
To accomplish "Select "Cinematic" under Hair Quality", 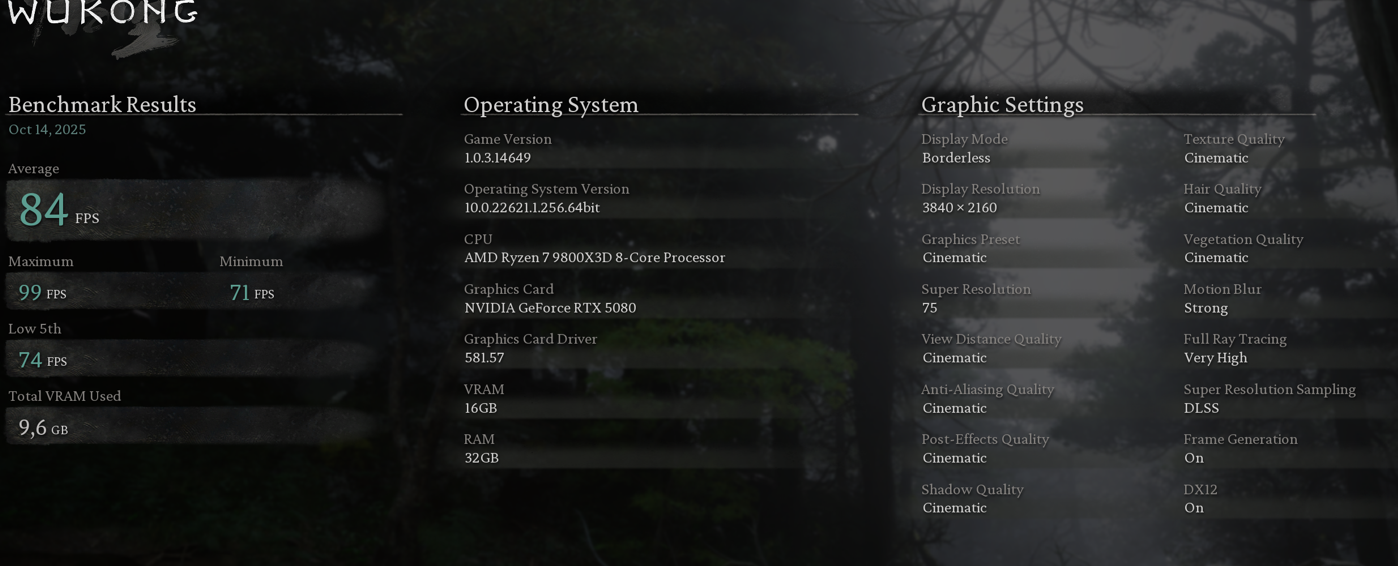I will tap(1216, 208).
